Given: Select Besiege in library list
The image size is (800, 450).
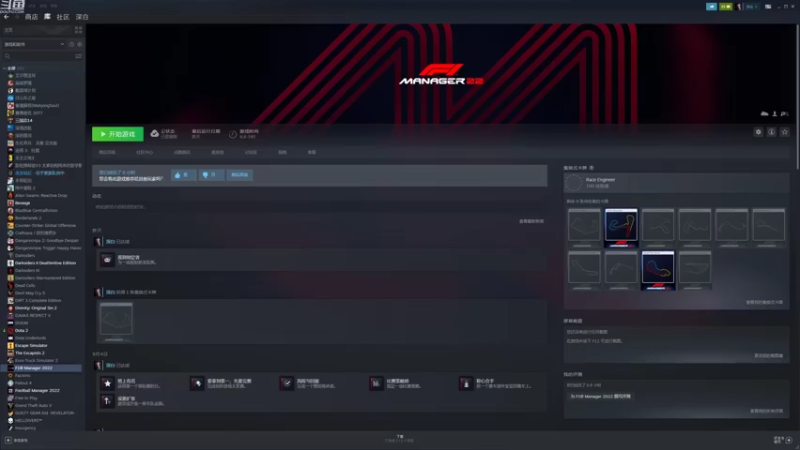Looking at the screenshot, I should coord(22,203).
